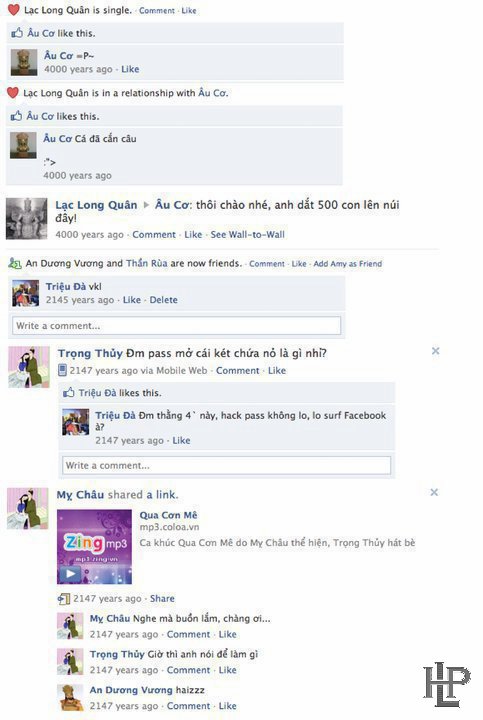Click comment box under Triệu Đà vkl
Screen dimensions: 483x720
pyautogui.click(x=176, y=326)
